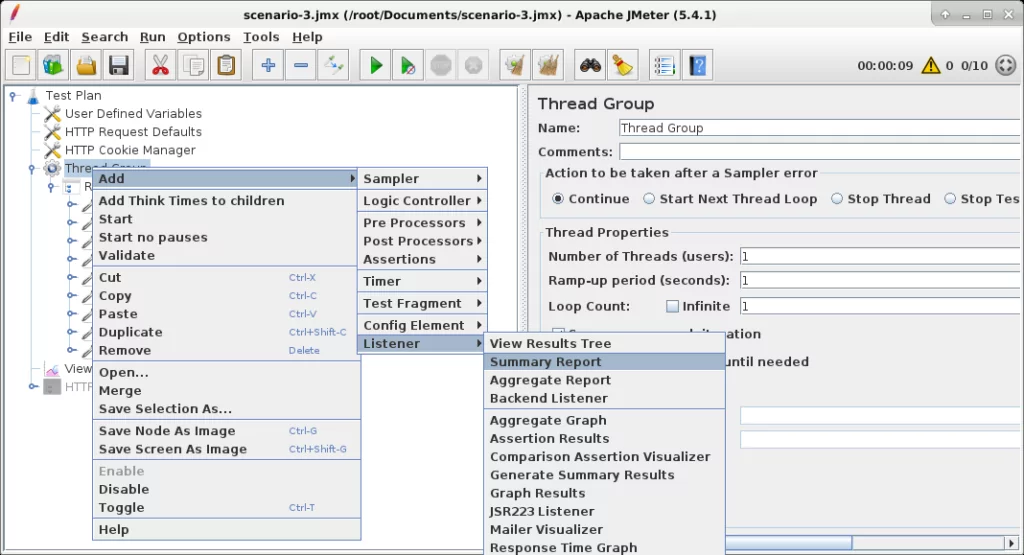Image resolution: width=1024 pixels, height=555 pixels.
Task: Open the Post Processors submenu
Action: pyautogui.click(x=422, y=242)
